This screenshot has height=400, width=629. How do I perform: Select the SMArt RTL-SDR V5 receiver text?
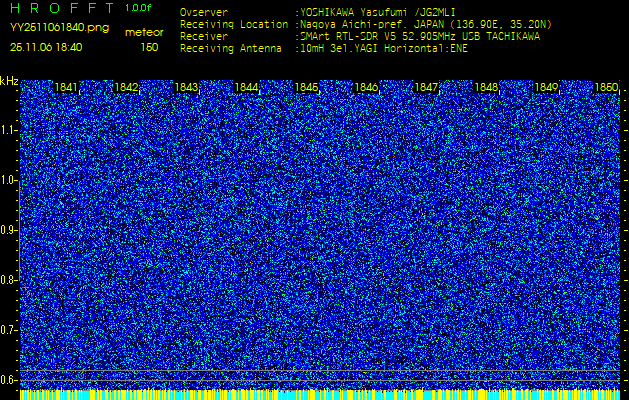(x=420, y=37)
